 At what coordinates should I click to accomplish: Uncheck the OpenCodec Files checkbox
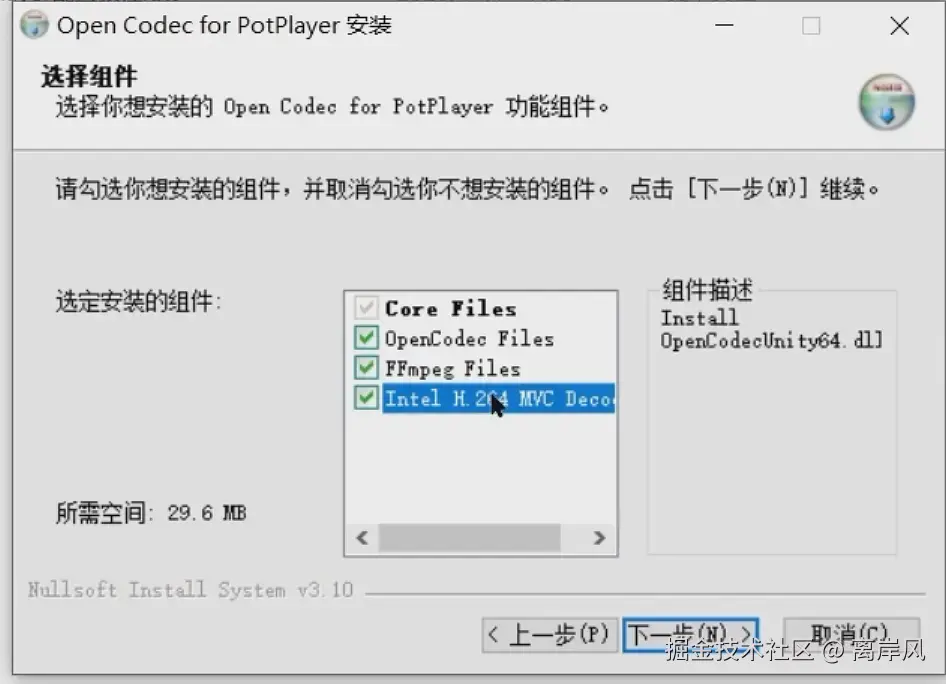(366, 338)
